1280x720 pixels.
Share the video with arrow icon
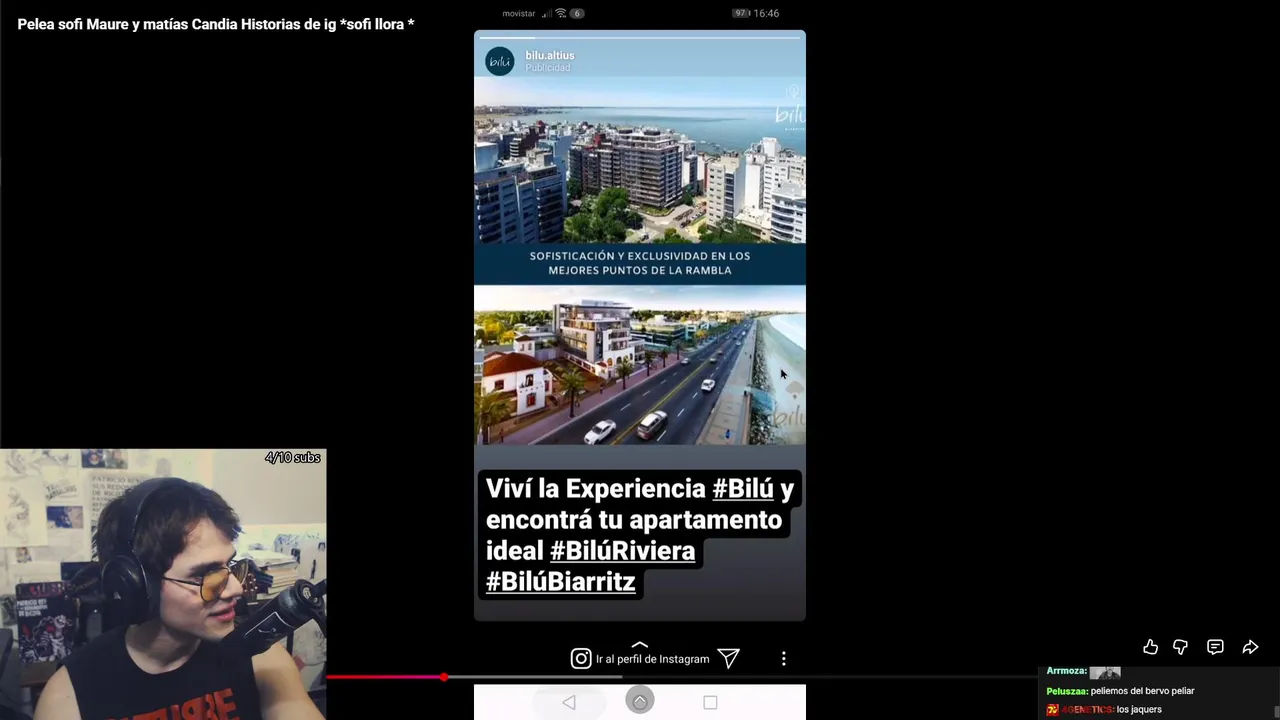1250,647
